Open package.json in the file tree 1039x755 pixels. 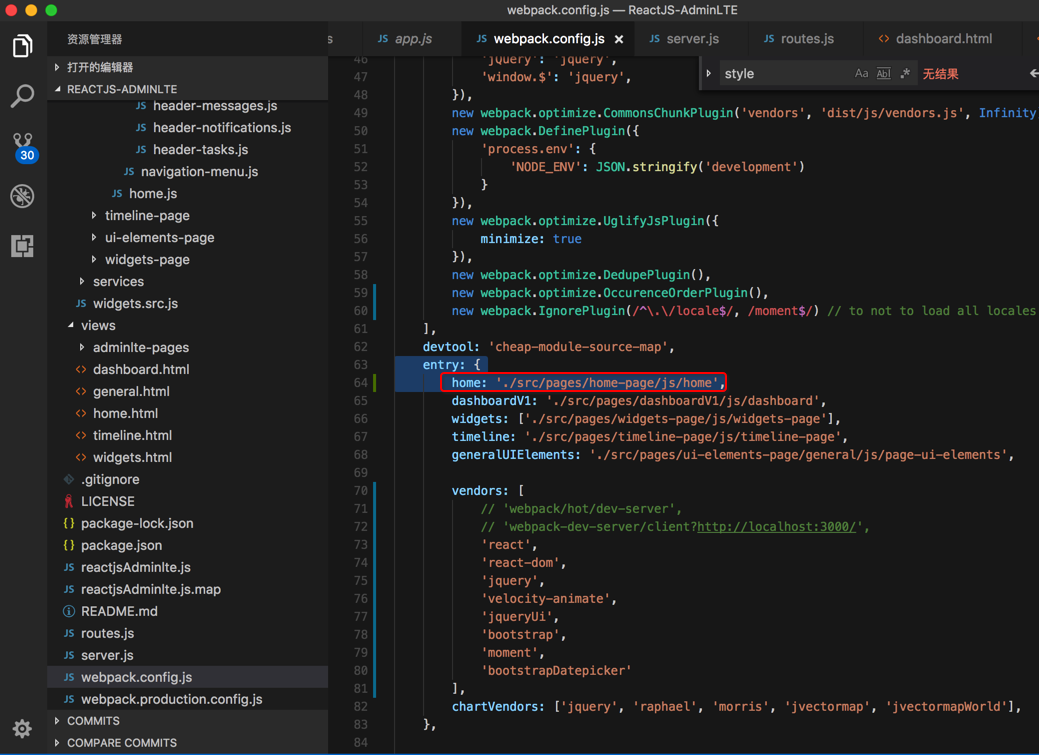[x=121, y=545]
